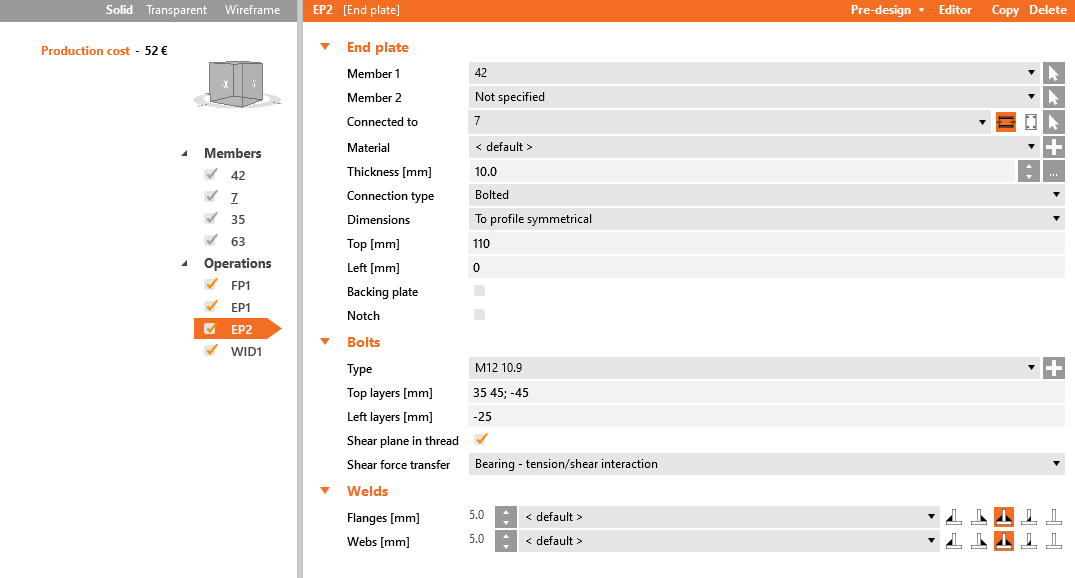Image resolution: width=1075 pixels, height=578 pixels.
Task: Switch to Wireframe view mode
Action: pos(252,10)
